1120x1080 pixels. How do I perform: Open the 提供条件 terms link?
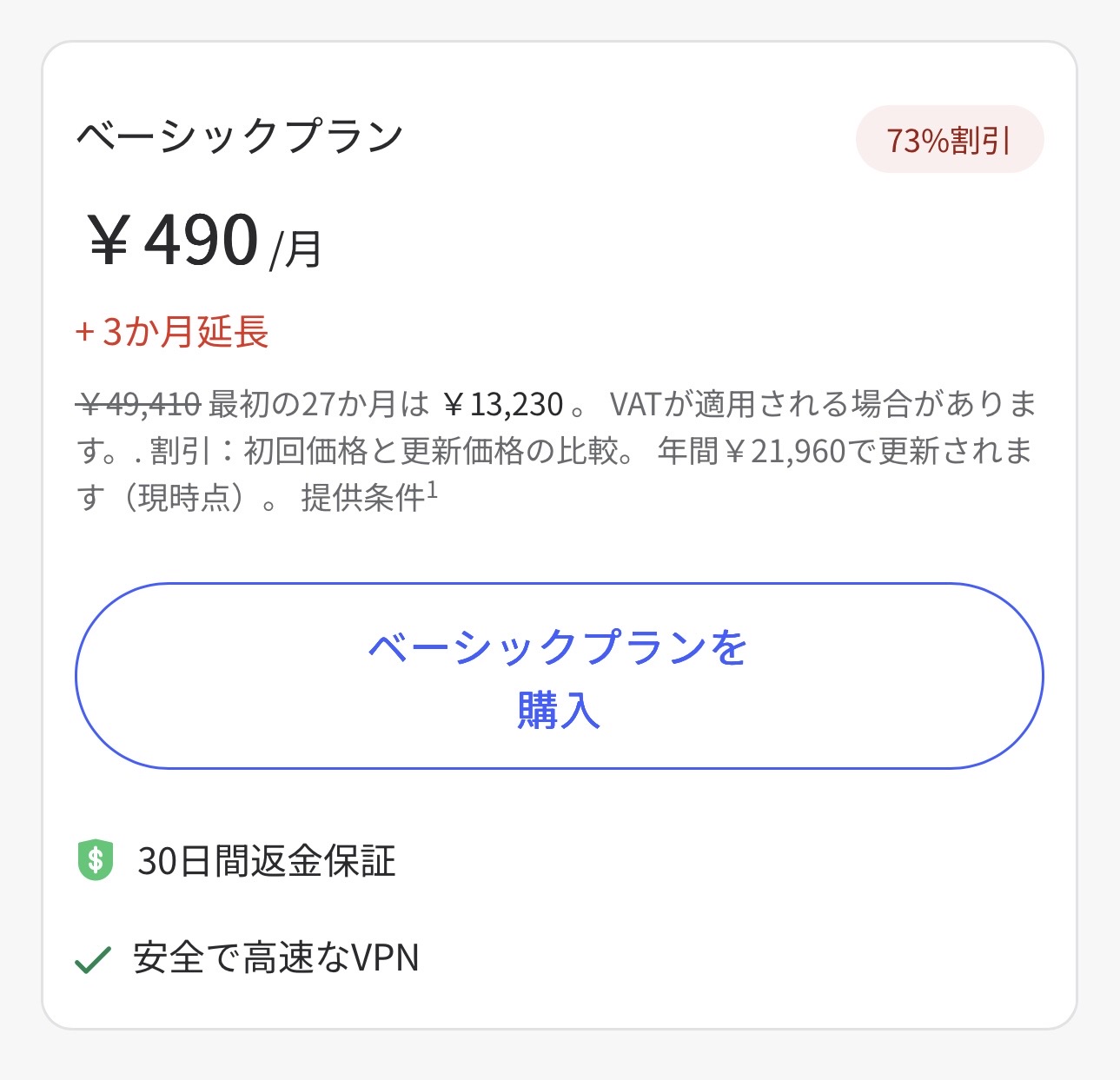362,498
